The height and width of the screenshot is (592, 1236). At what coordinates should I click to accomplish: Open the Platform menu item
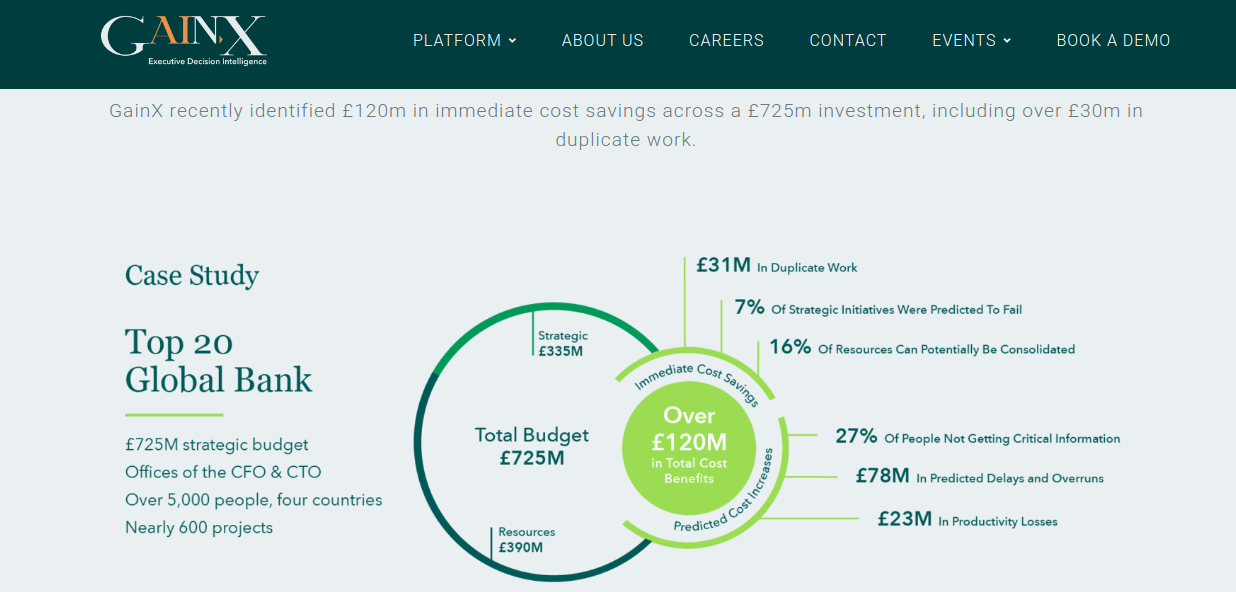pos(457,41)
